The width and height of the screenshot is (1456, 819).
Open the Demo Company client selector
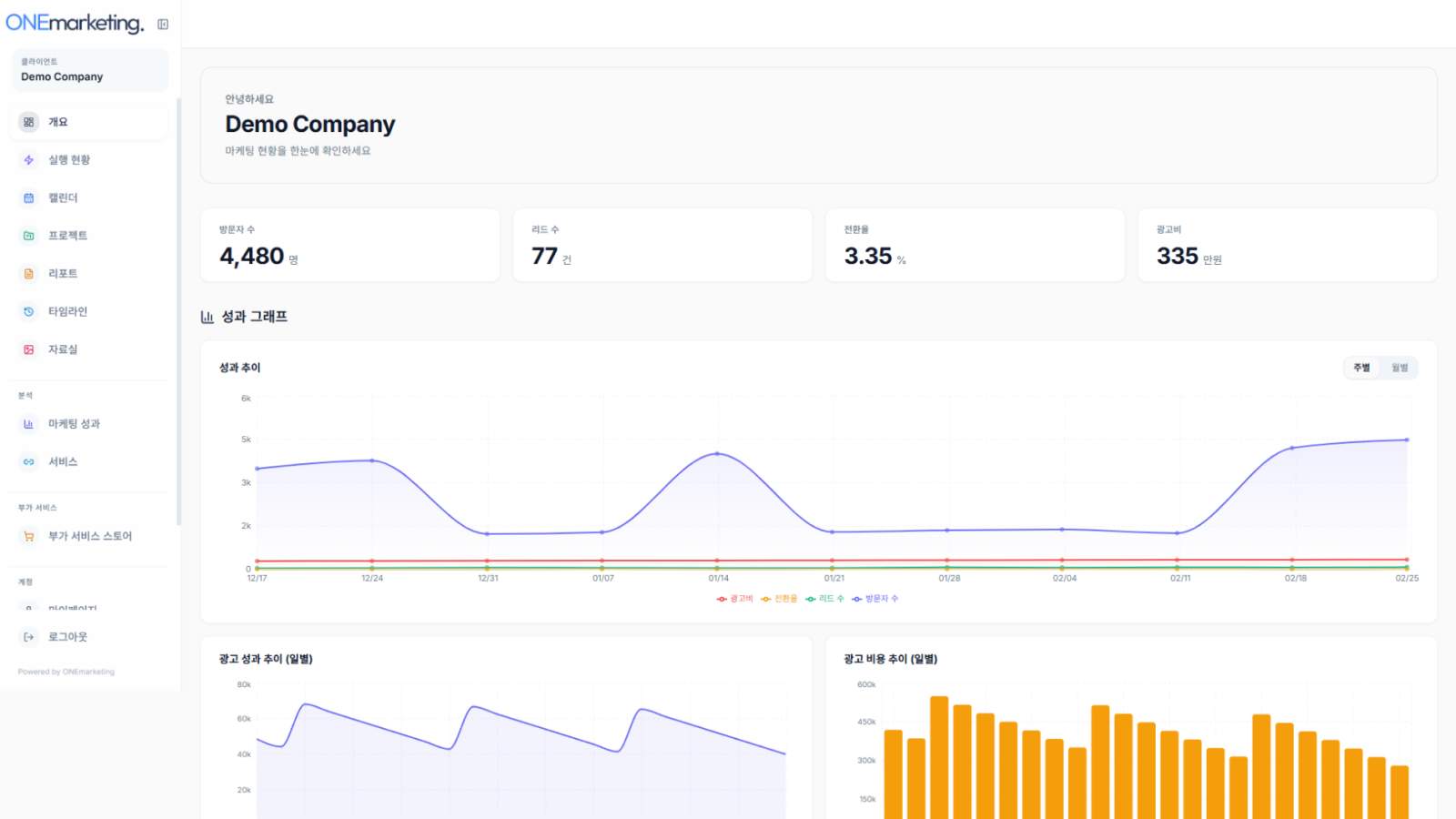point(89,70)
